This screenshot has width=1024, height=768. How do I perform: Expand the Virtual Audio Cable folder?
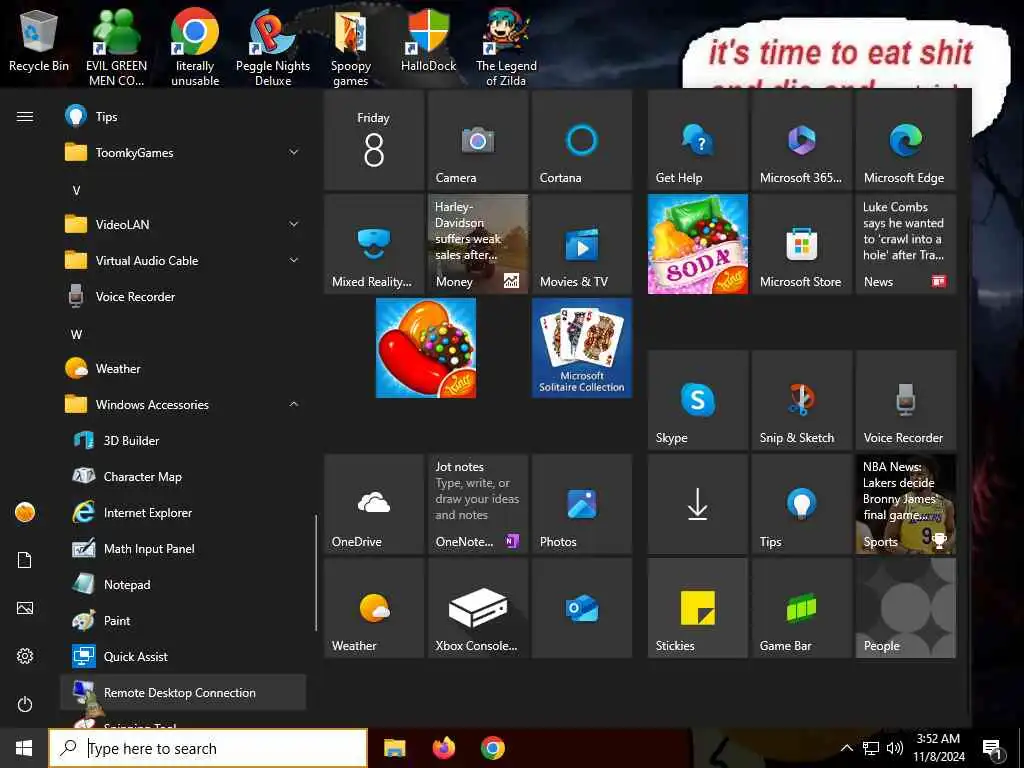[183, 261]
